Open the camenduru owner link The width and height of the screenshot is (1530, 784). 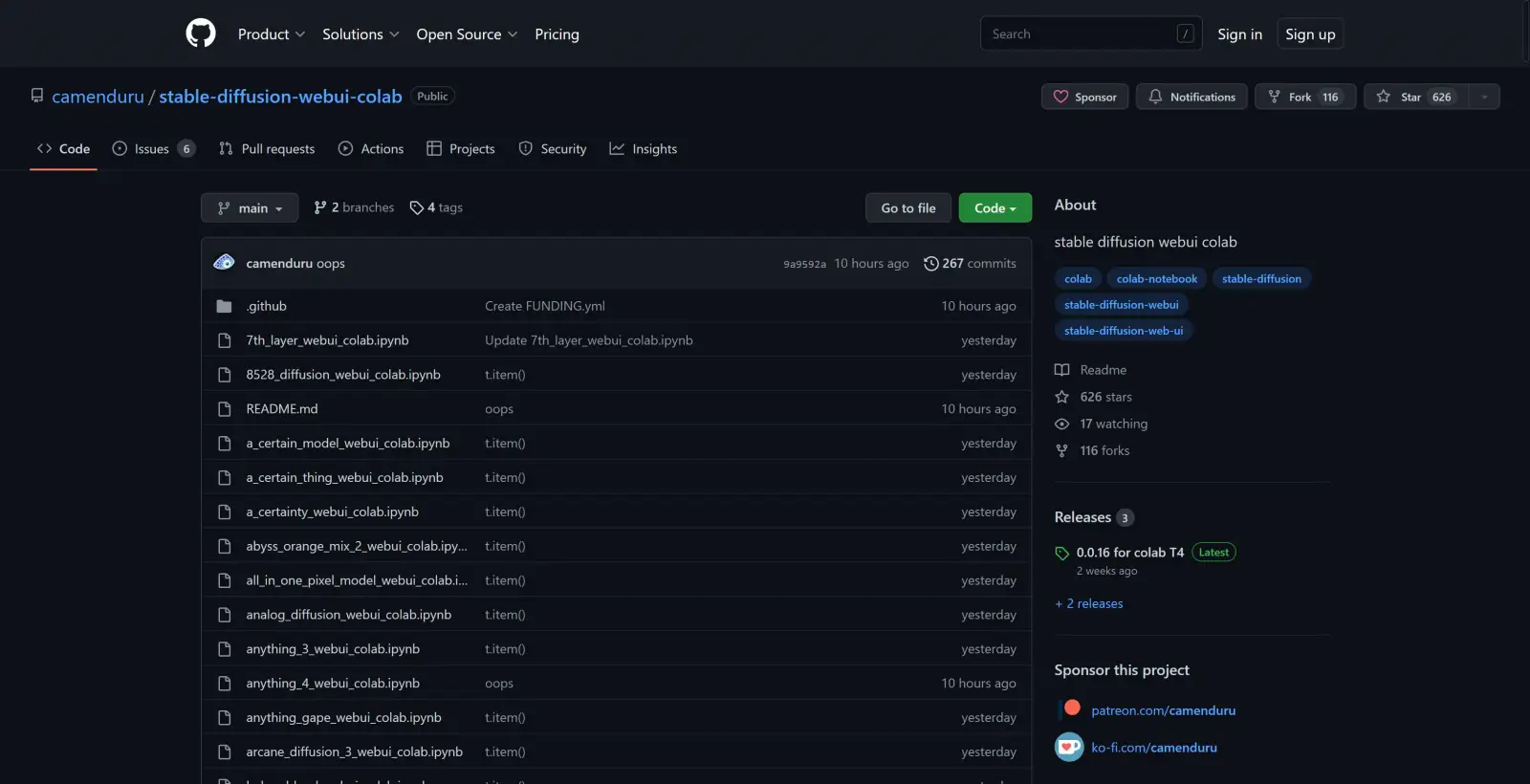[98, 97]
